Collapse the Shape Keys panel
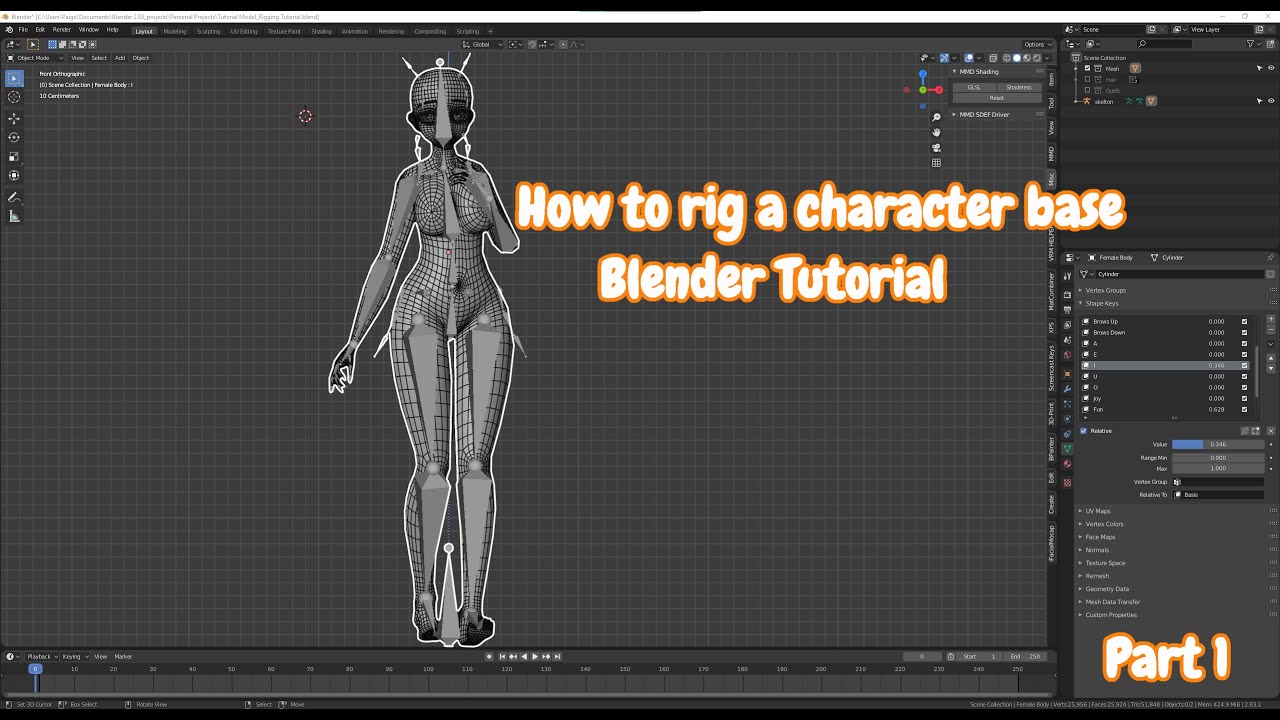Screen dimensions: 1280x720 (1100, 303)
